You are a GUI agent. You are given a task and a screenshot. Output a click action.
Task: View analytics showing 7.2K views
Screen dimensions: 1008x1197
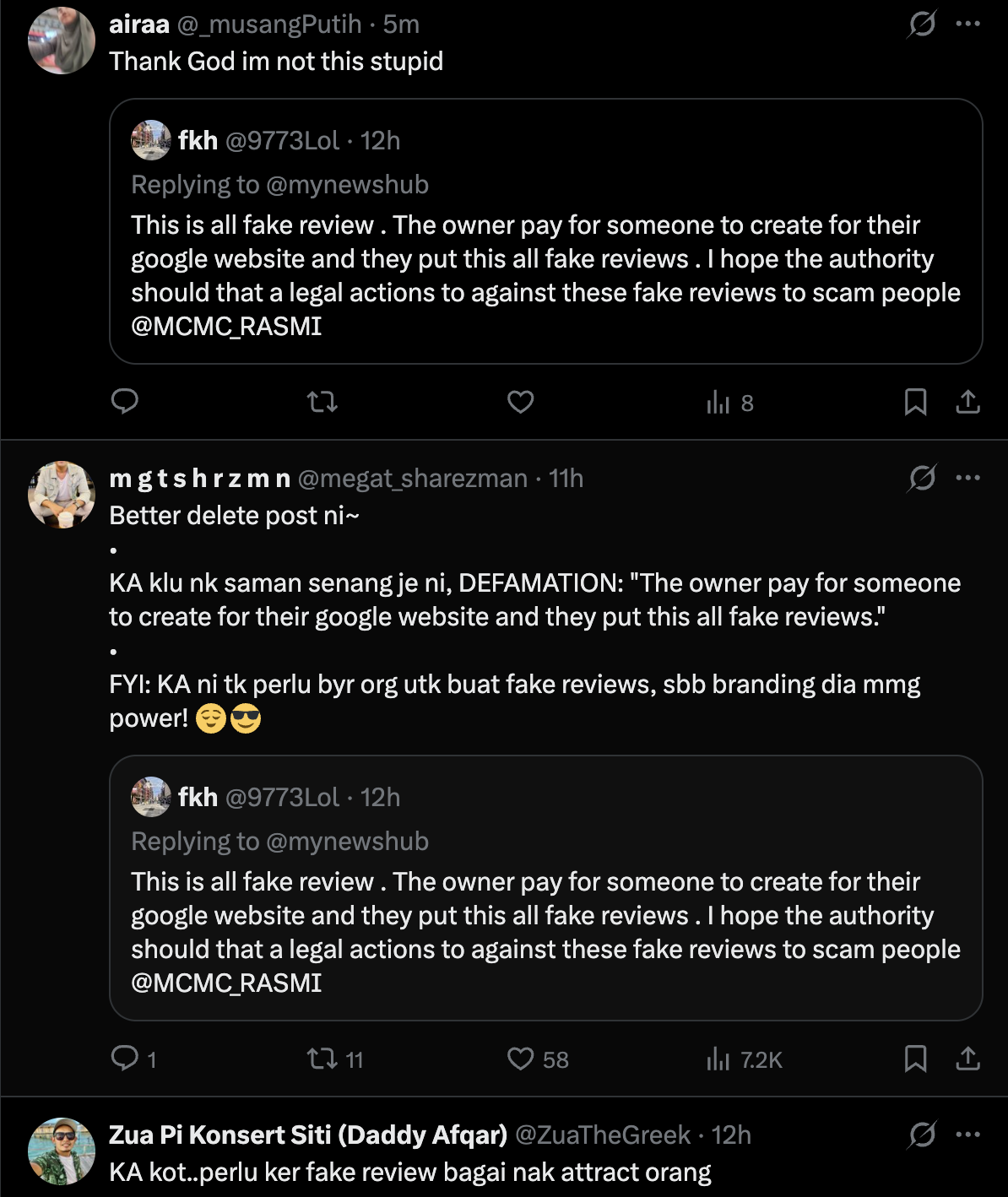744,1059
